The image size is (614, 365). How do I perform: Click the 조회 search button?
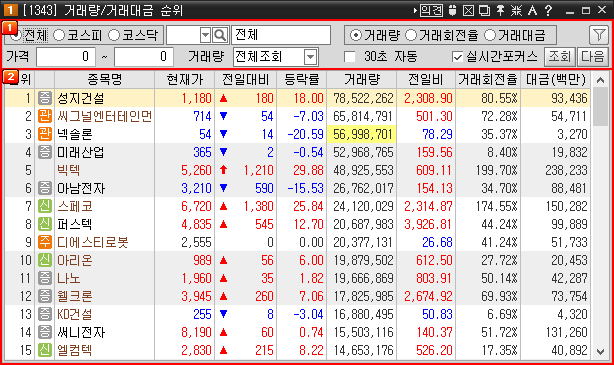(560, 57)
